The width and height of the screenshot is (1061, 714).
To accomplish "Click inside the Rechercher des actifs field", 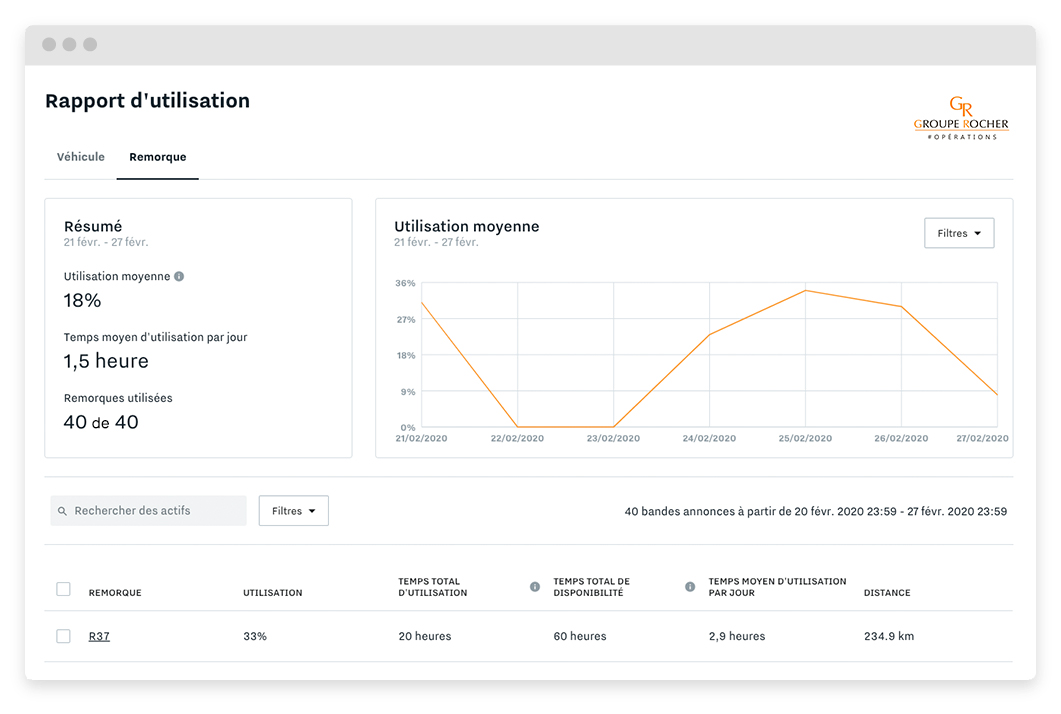I will click(x=150, y=510).
